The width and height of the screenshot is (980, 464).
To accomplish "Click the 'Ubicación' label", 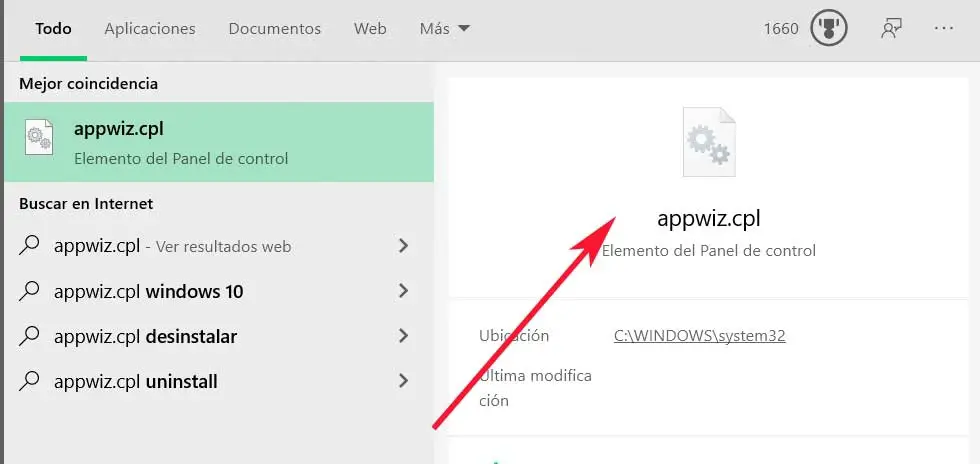I will 514,336.
